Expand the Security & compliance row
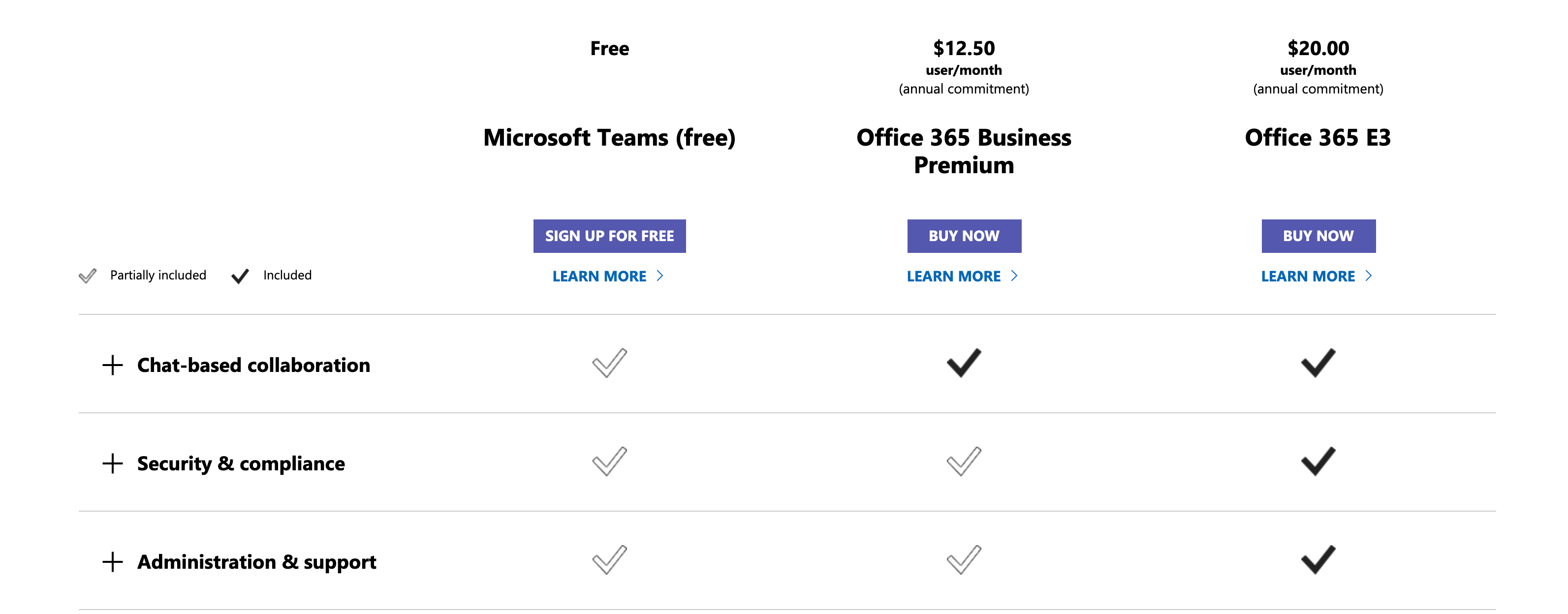 [112, 463]
